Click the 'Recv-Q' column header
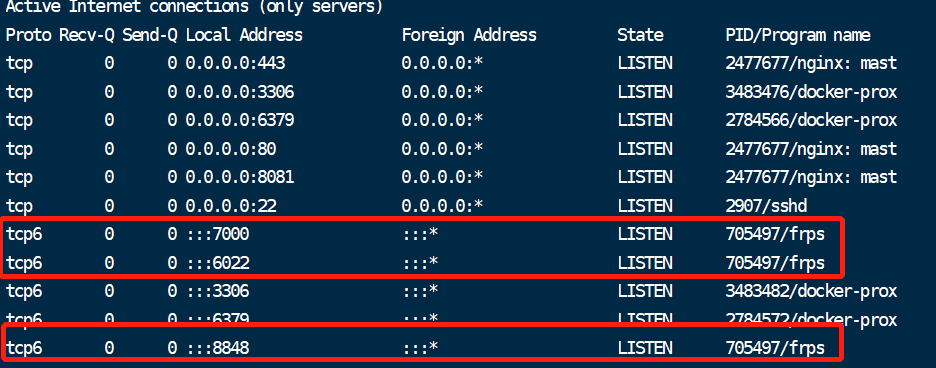 point(87,35)
